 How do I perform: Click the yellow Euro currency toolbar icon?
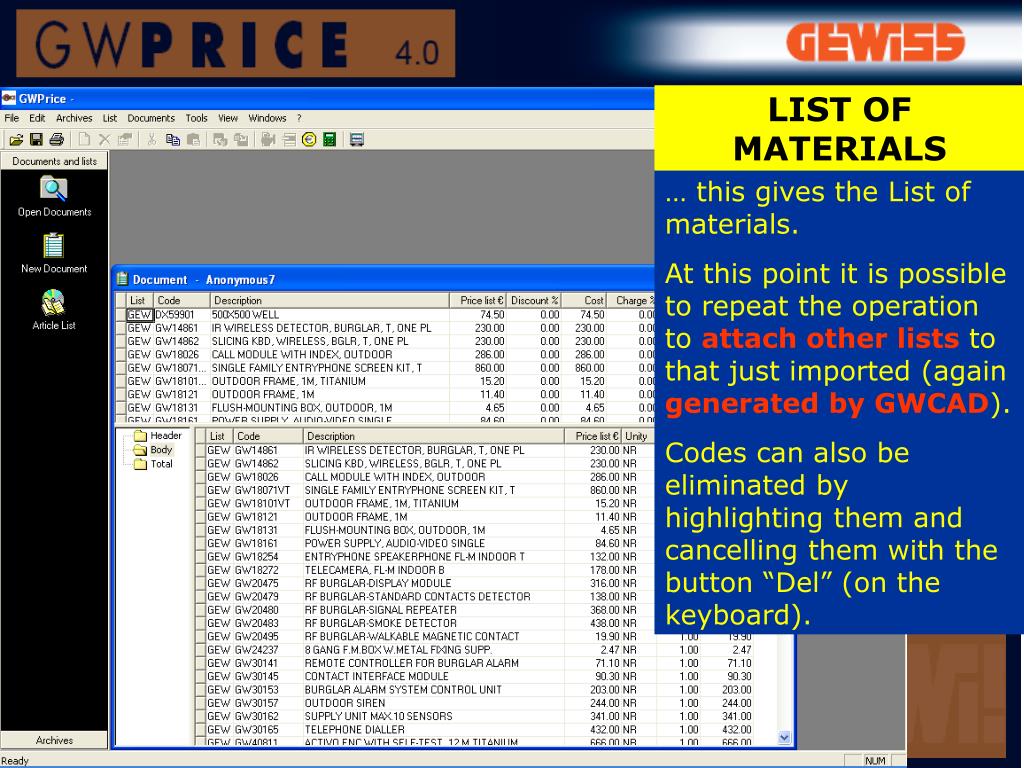[x=309, y=139]
